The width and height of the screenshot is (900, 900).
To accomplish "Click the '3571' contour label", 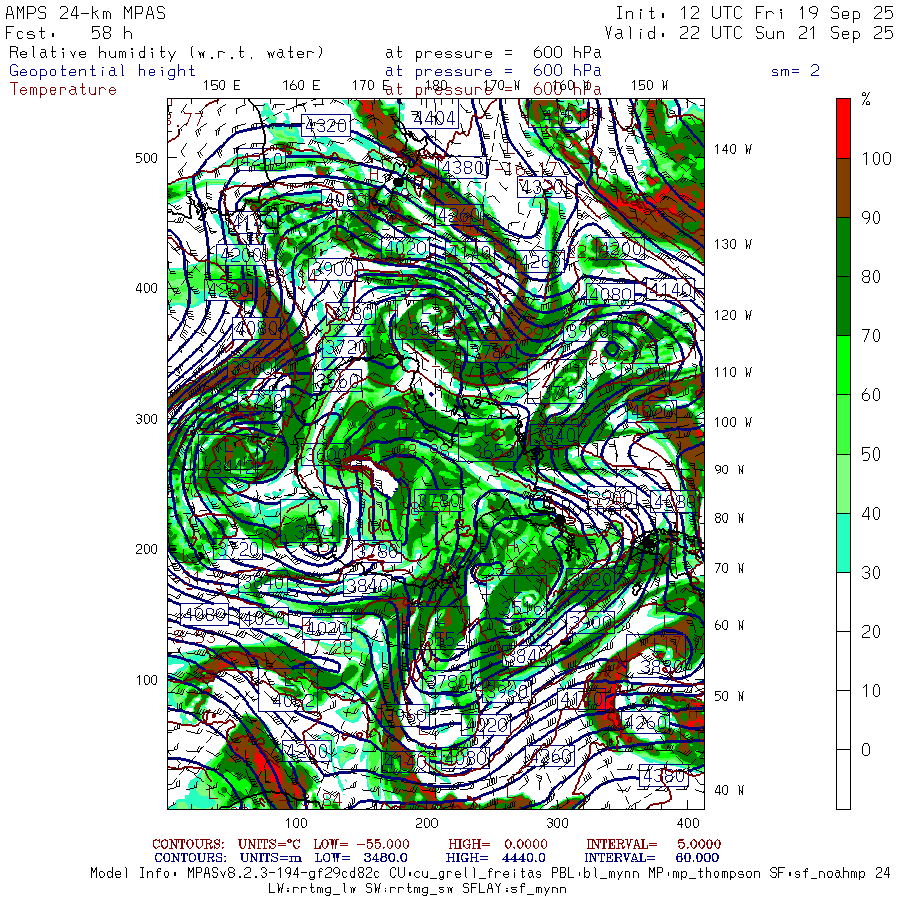I will [x=316, y=532].
